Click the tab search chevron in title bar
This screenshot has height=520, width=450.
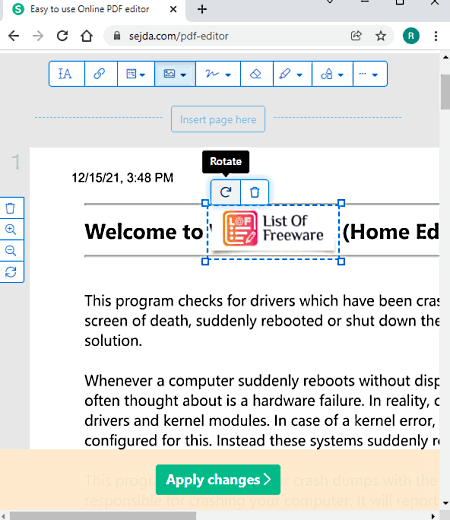coord(330,2)
